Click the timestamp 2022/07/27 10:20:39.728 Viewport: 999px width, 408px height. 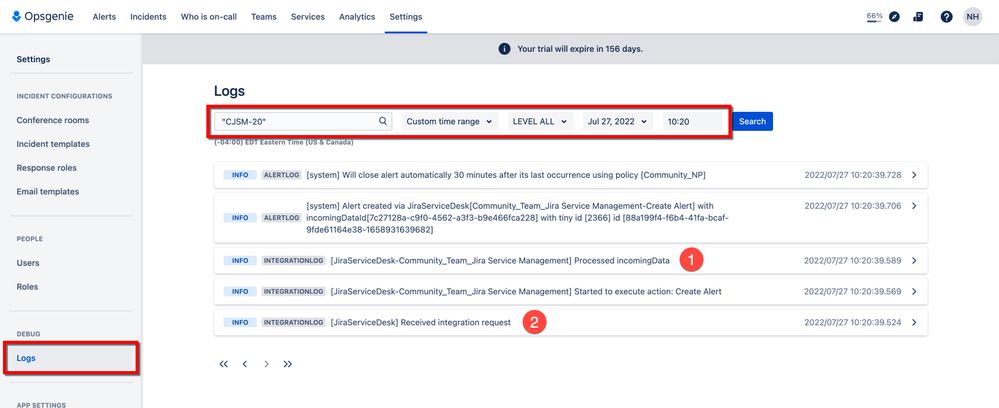pyautogui.click(x=852, y=175)
